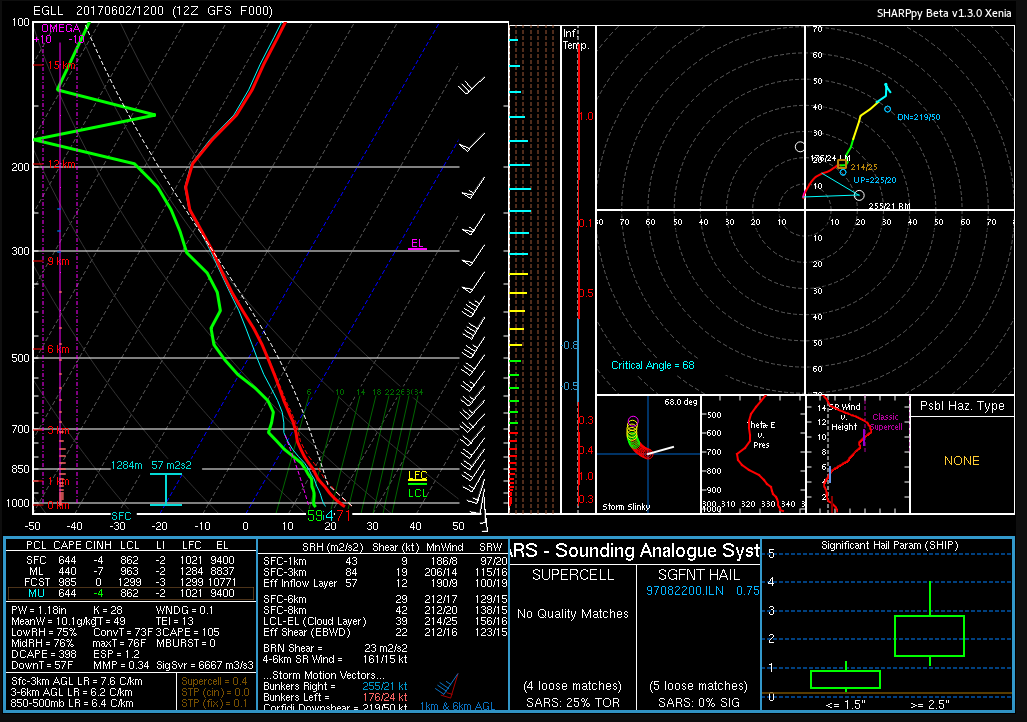Click the SUPERCELL heading in the SARS panel
Screen dimensions: 1027x722
[574, 575]
